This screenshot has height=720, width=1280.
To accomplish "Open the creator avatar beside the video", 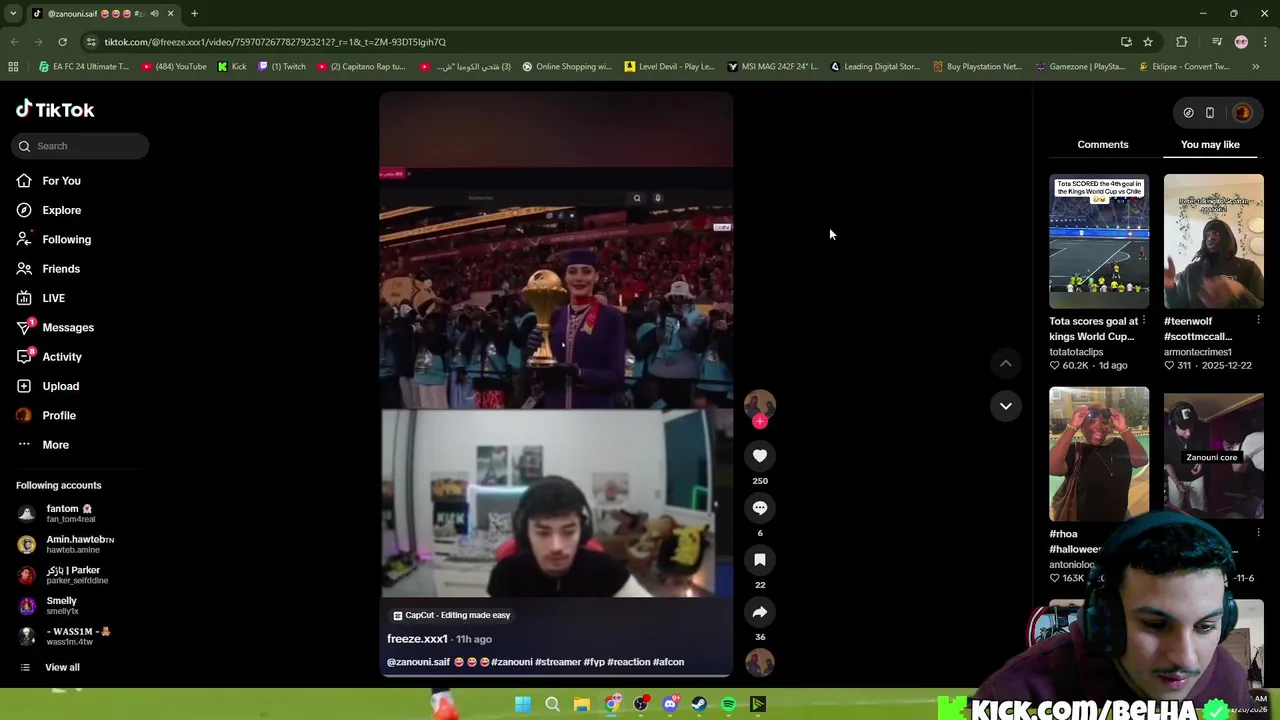I will 760,404.
